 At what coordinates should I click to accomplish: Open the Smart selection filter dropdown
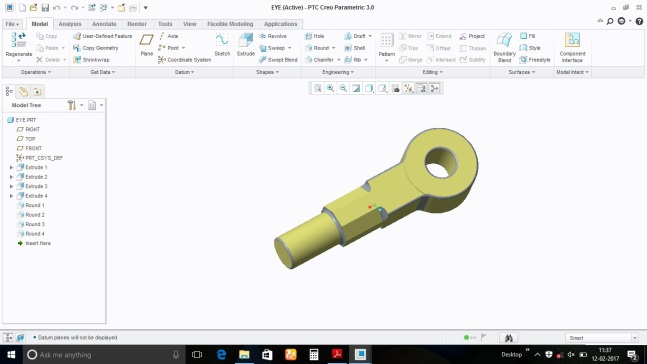[x=635, y=338]
